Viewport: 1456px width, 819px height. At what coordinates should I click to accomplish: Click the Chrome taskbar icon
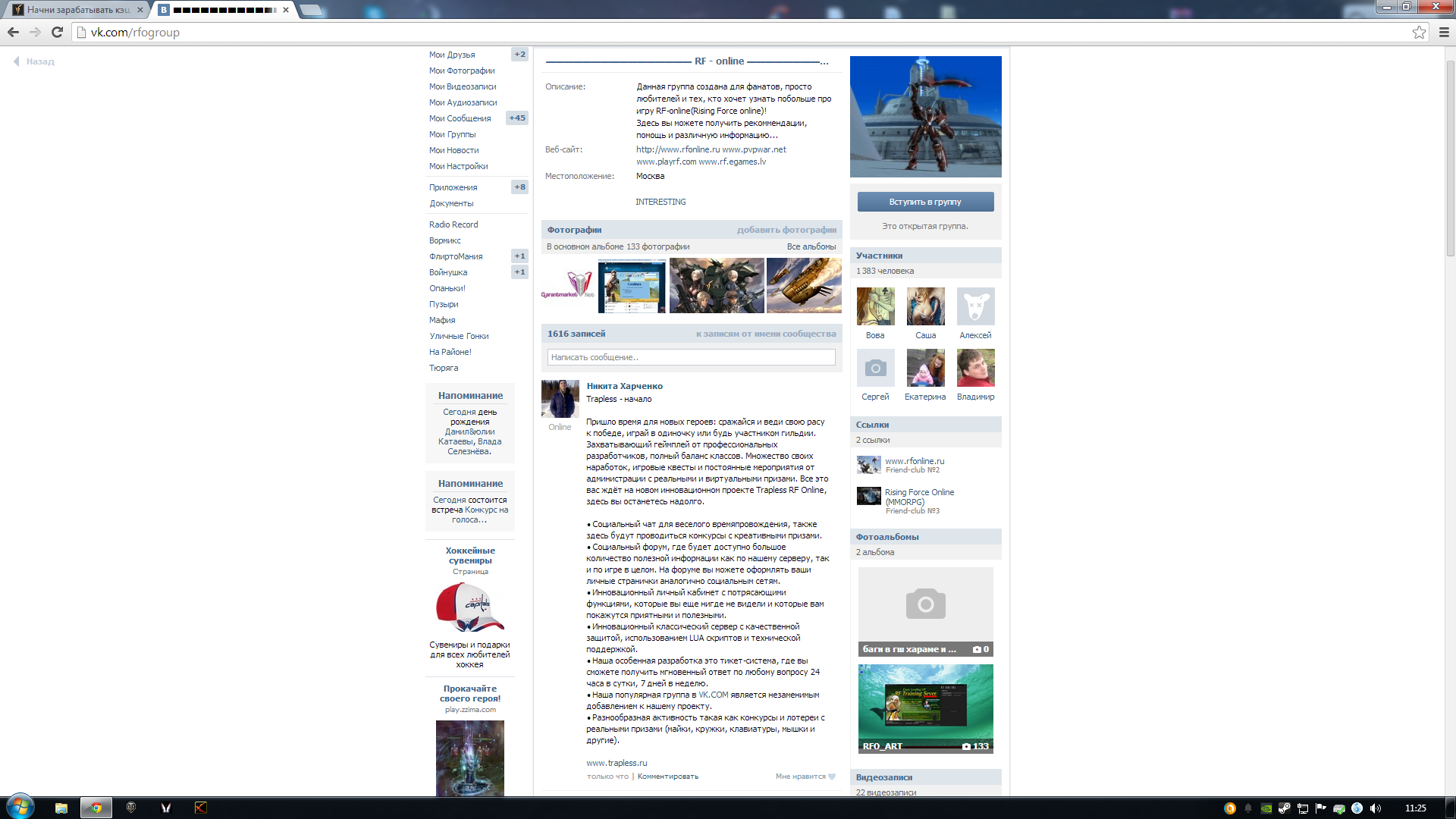[96, 808]
